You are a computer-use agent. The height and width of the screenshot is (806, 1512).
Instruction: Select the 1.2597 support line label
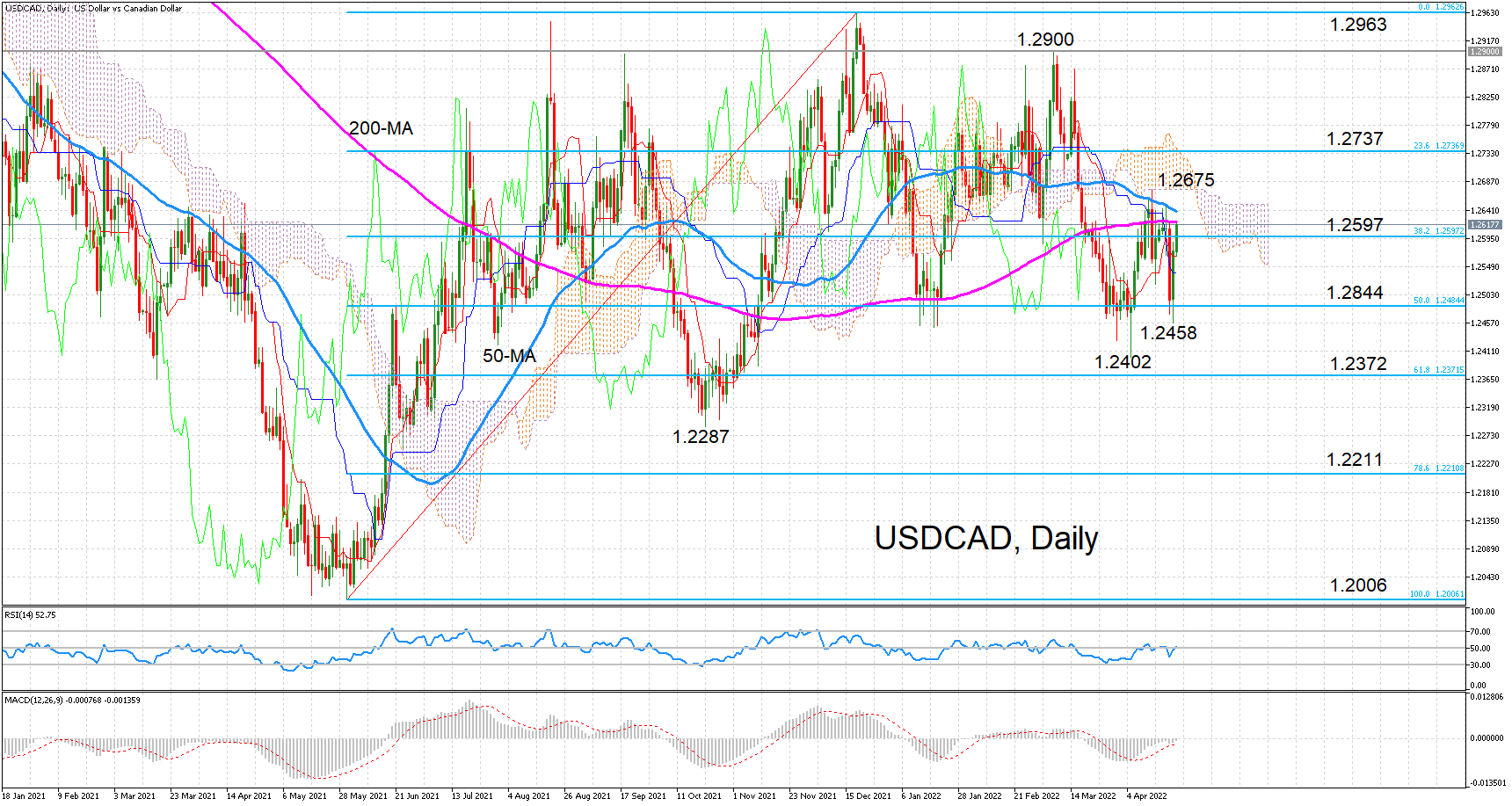pyautogui.click(x=1354, y=225)
